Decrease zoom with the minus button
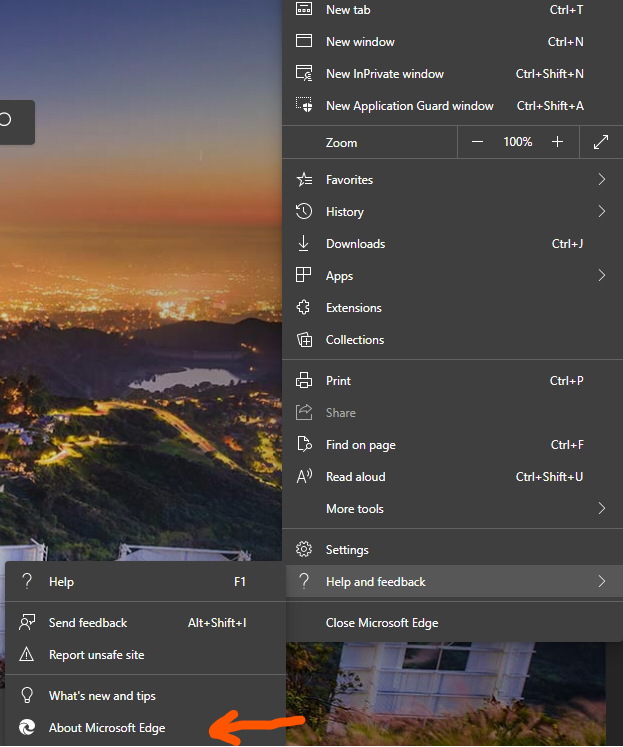This screenshot has height=747, width=623. point(477,142)
